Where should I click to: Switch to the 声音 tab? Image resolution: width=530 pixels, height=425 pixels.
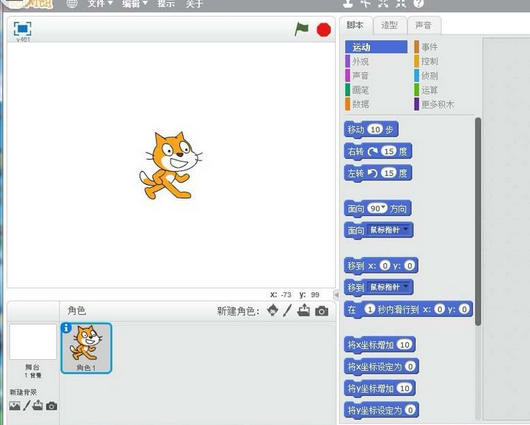(x=424, y=25)
